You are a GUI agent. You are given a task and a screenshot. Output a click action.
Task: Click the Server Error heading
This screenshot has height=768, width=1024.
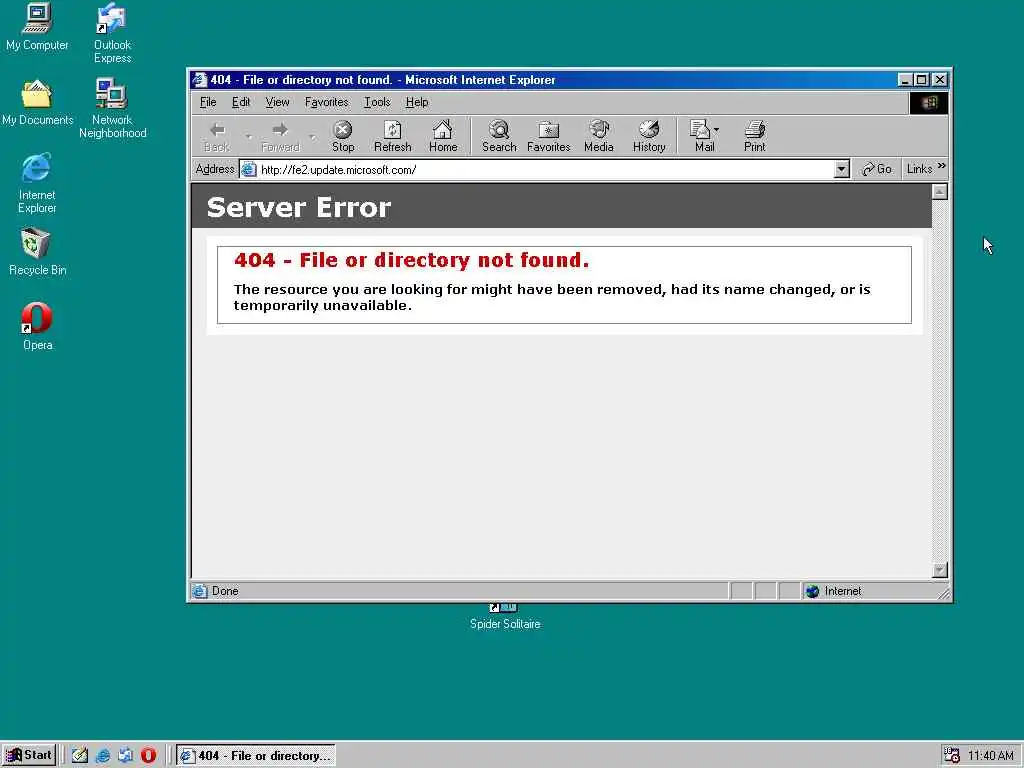(x=298, y=208)
